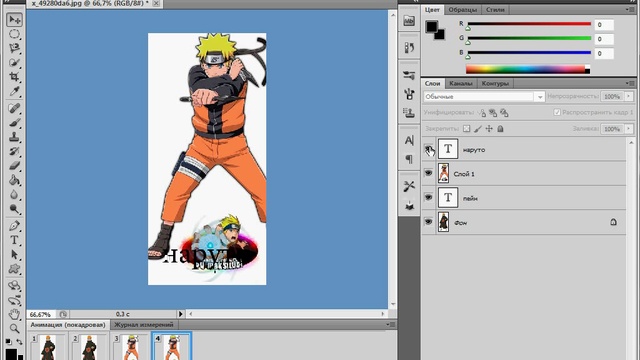Open the status bar info arrow menu
Image resolution: width=640 pixels, height=360 pixels.
pos(180,314)
